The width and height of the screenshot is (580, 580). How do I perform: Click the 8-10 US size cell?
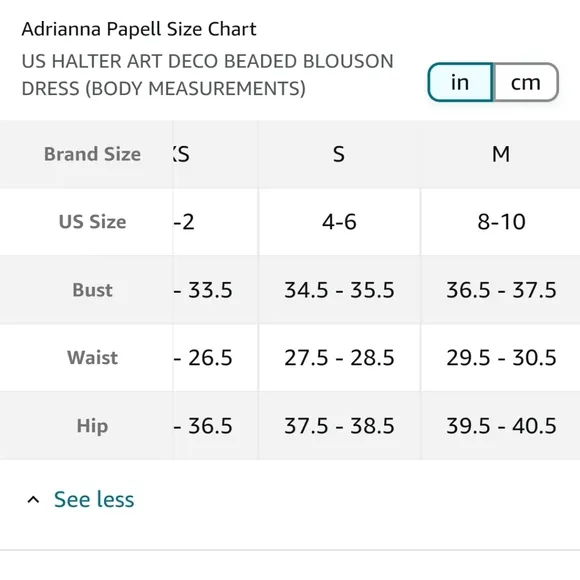click(x=501, y=222)
